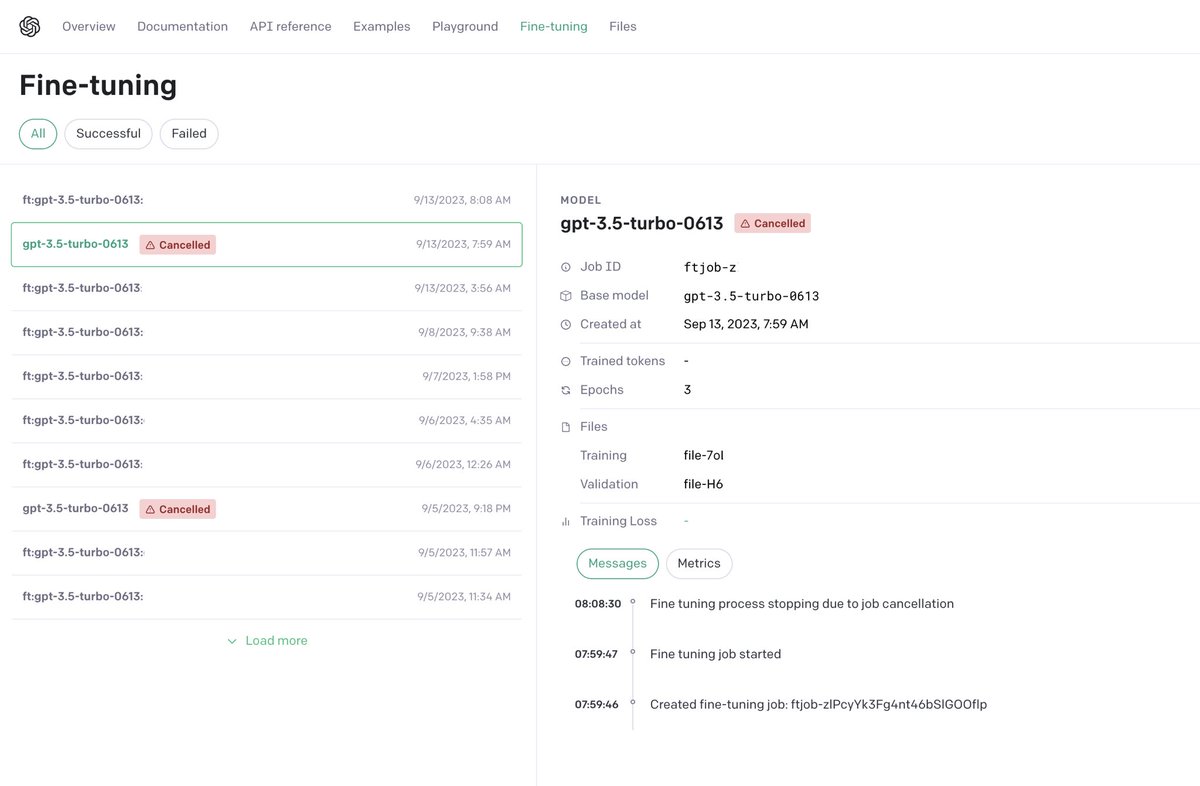Click the Job ID info icon
The width and height of the screenshot is (1200, 786).
[566, 267]
